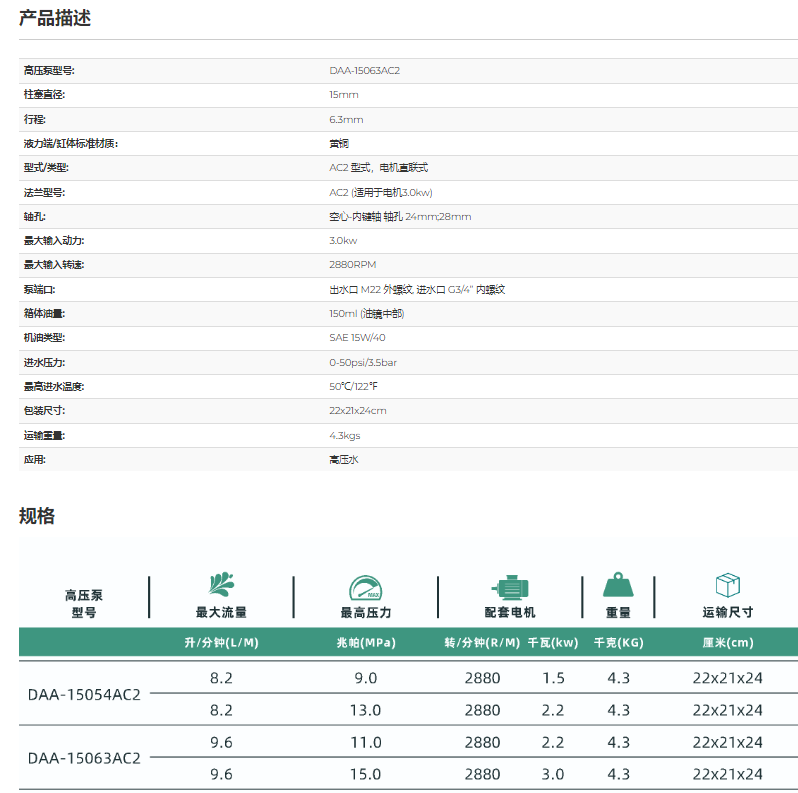Click the 22x21x24cm value beside 包装尺寸

tap(357, 411)
